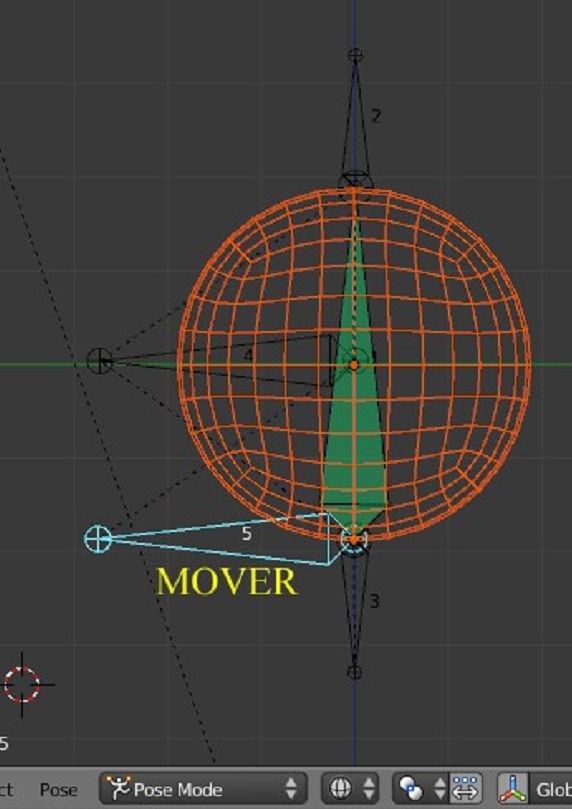Click the top tip joint of bone 2
572x809 pixels.
(355, 55)
